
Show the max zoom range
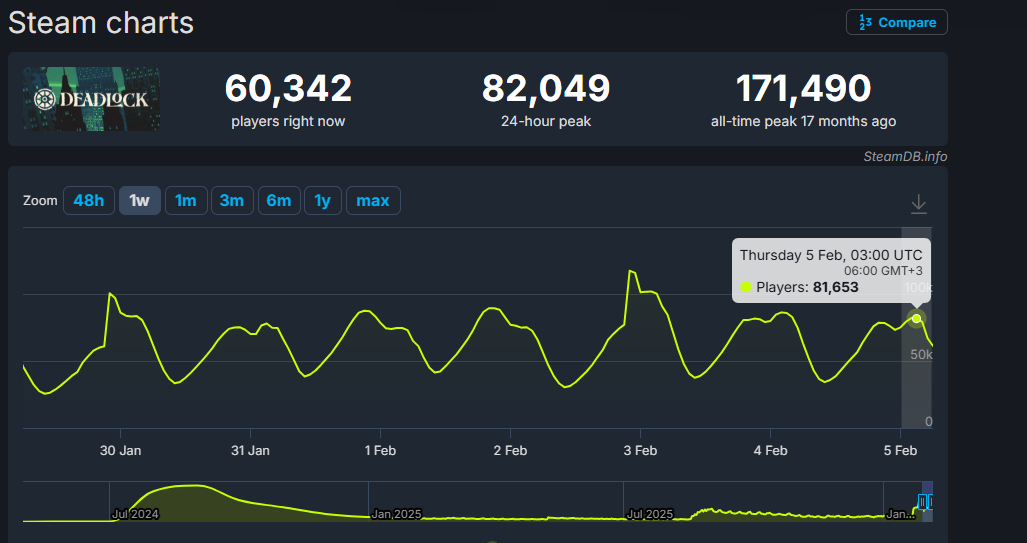373,200
